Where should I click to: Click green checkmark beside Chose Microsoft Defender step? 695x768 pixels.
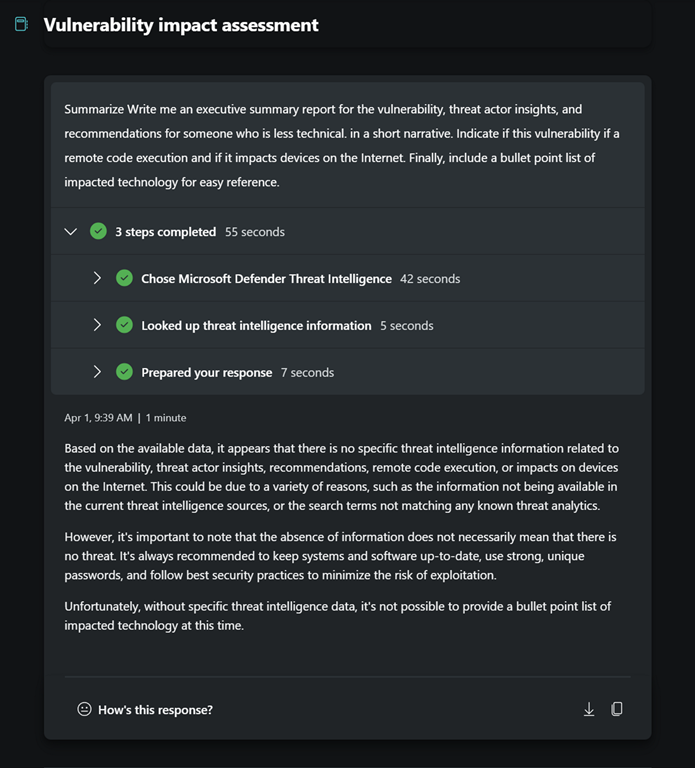(x=124, y=278)
